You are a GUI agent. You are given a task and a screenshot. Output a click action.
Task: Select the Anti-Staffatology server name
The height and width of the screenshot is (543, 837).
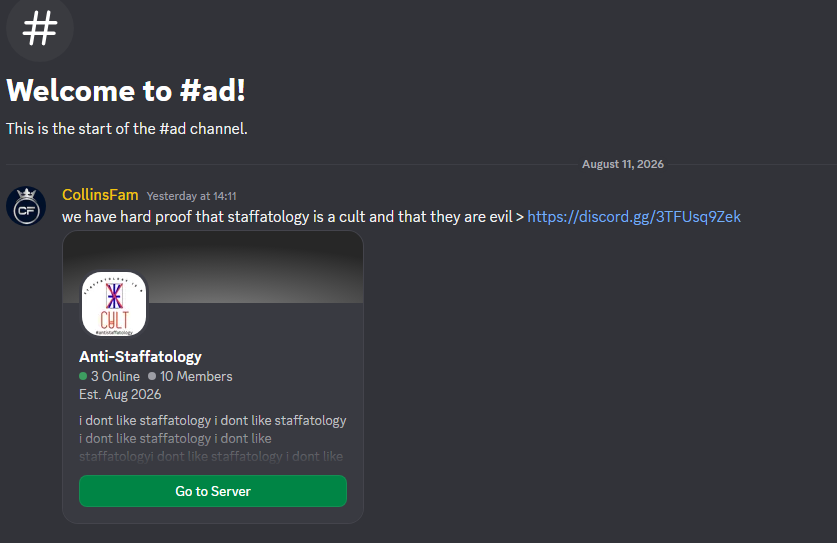pyautogui.click(x=140, y=357)
